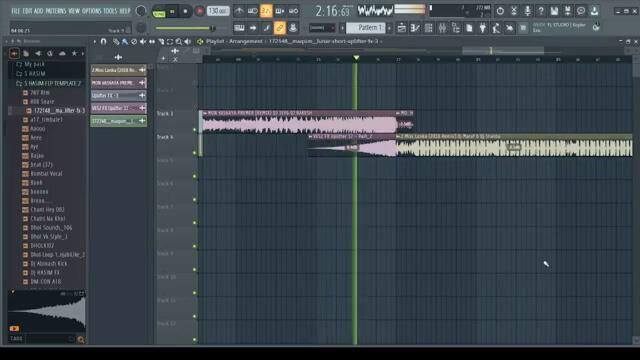Open the speech bubble chat icon
This screenshot has width=640, height=360.
581,11
